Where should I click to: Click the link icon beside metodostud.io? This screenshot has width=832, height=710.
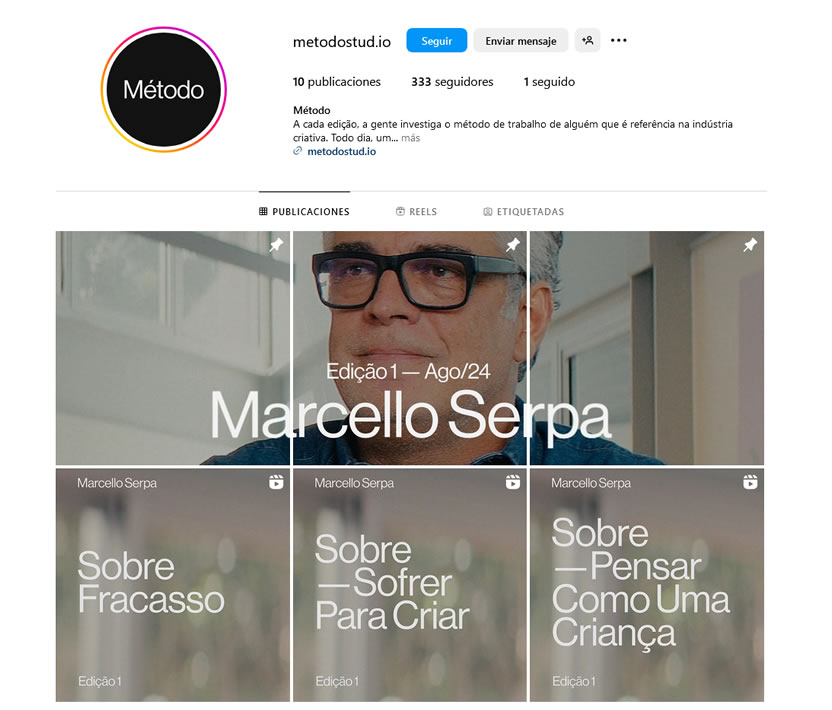pyautogui.click(x=298, y=151)
